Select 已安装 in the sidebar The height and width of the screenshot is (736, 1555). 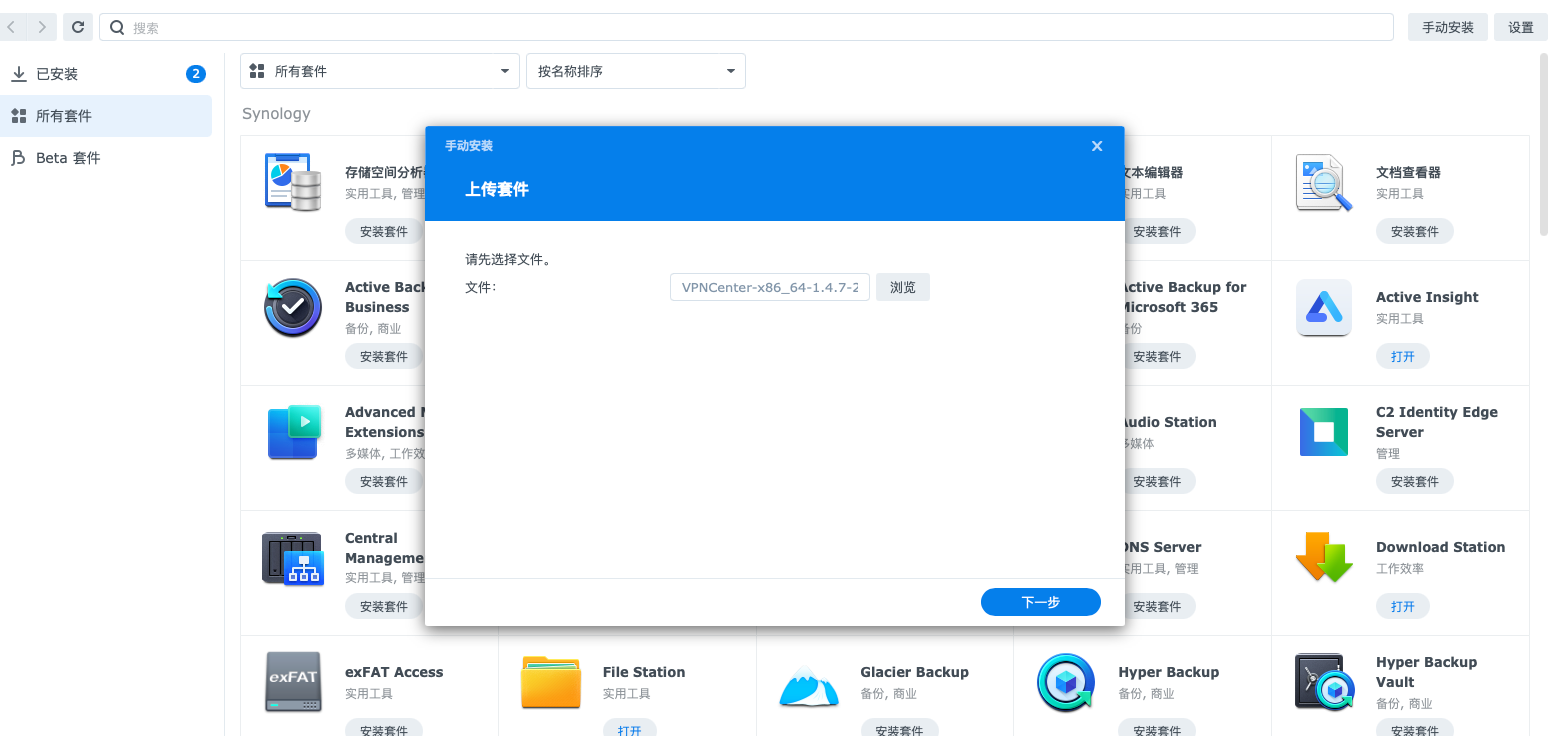click(57, 74)
